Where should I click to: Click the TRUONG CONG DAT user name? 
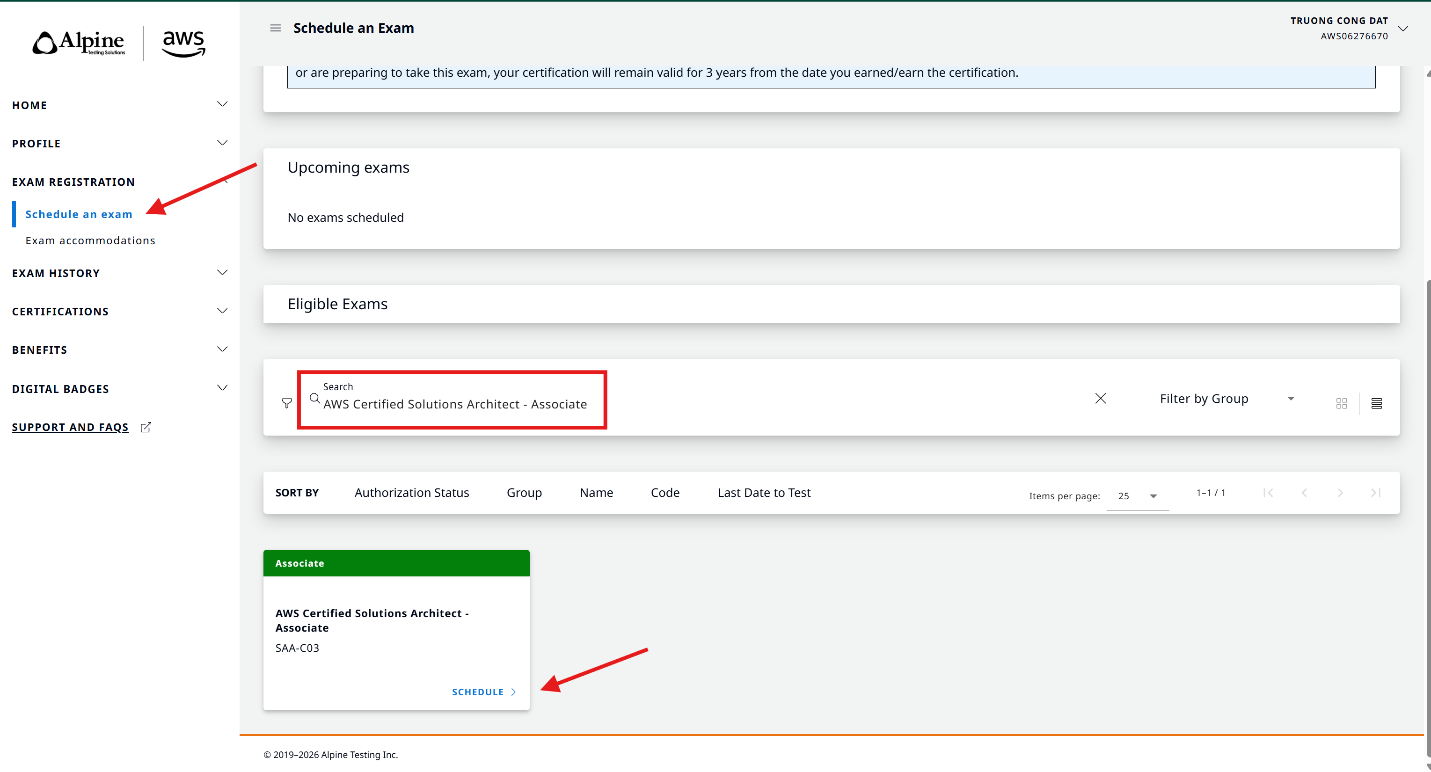click(x=1339, y=21)
